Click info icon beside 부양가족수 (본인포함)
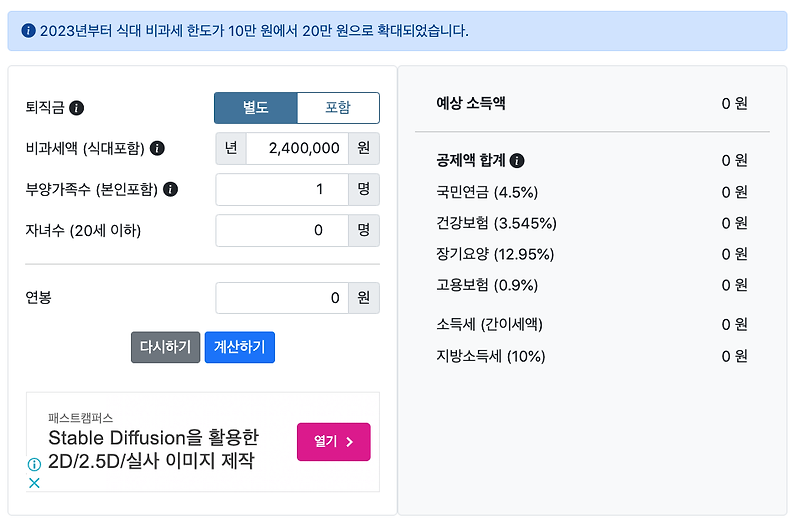 coord(170,189)
